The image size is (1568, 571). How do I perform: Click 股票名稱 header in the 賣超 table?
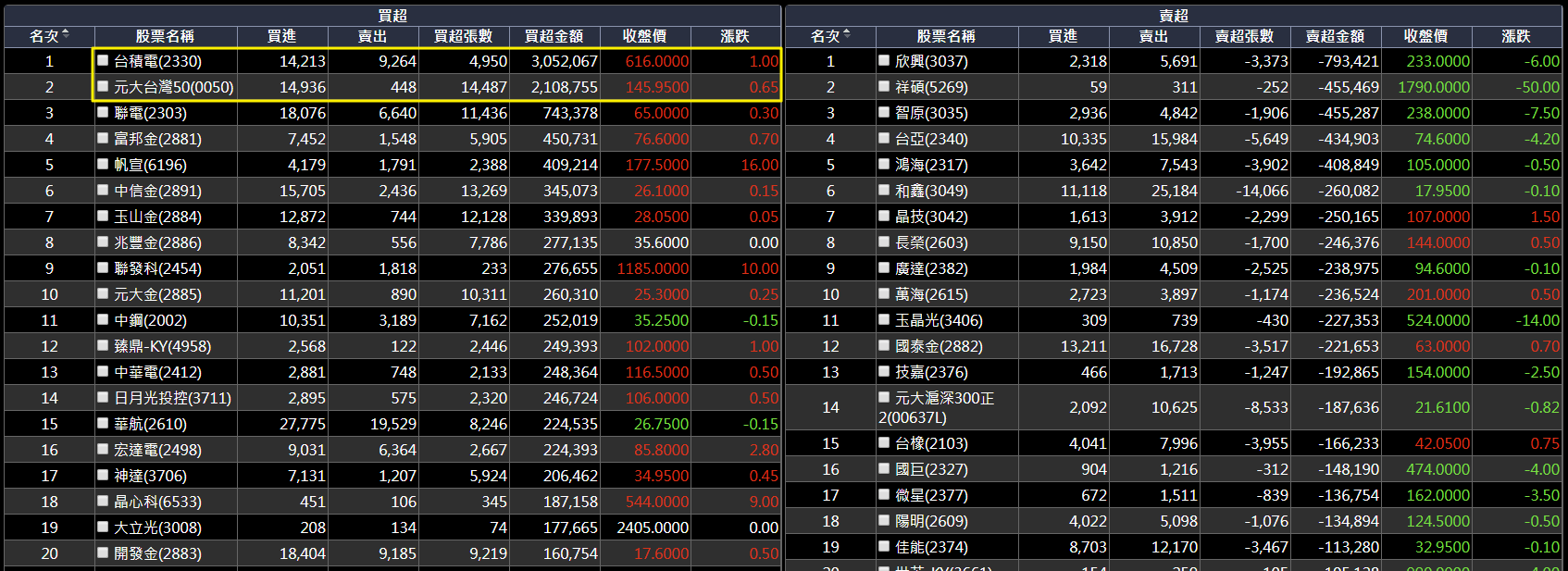click(x=946, y=35)
